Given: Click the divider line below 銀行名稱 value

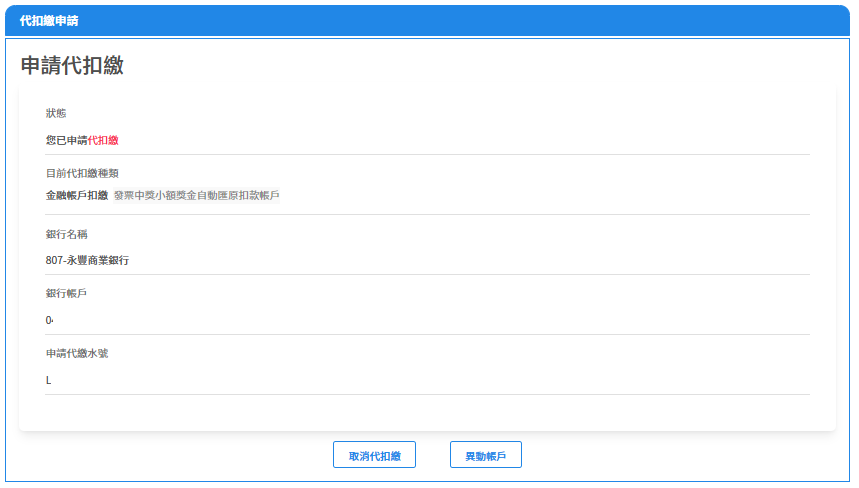Looking at the screenshot, I should click(x=427, y=274).
